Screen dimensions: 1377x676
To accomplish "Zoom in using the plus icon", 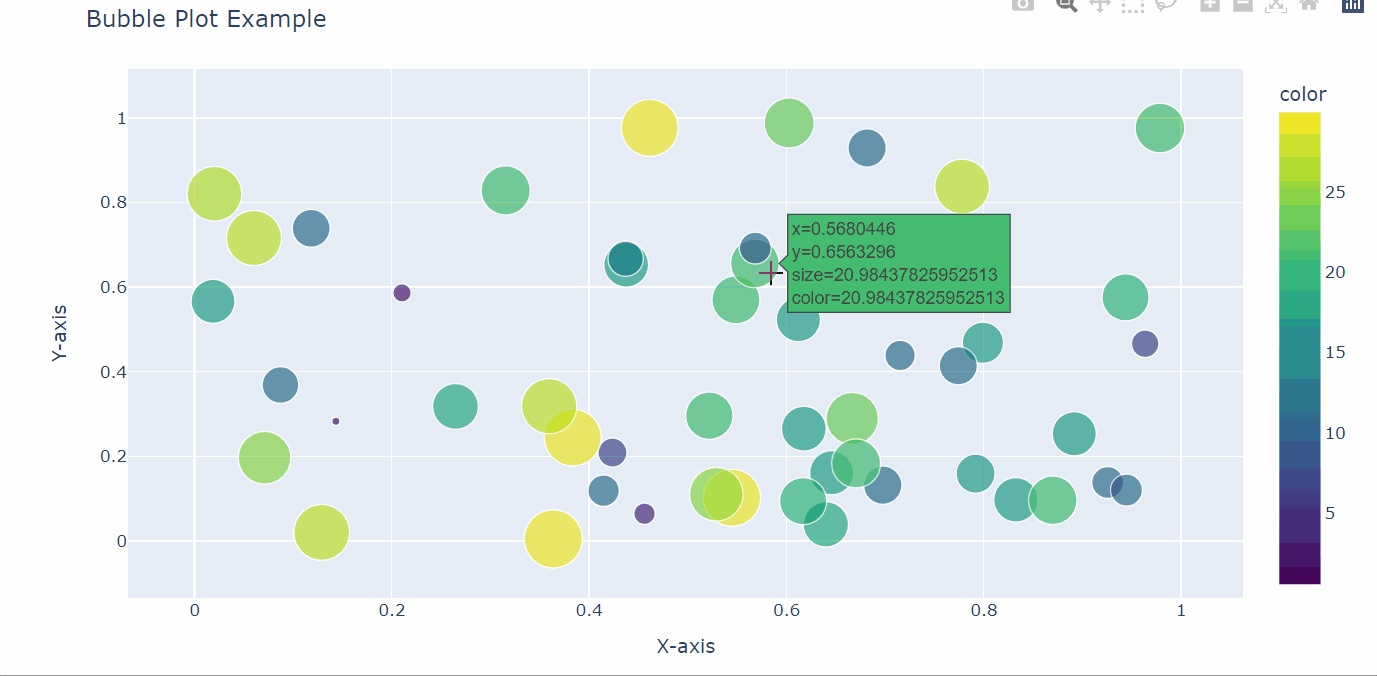I will pyautogui.click(x=1210, y=4).
